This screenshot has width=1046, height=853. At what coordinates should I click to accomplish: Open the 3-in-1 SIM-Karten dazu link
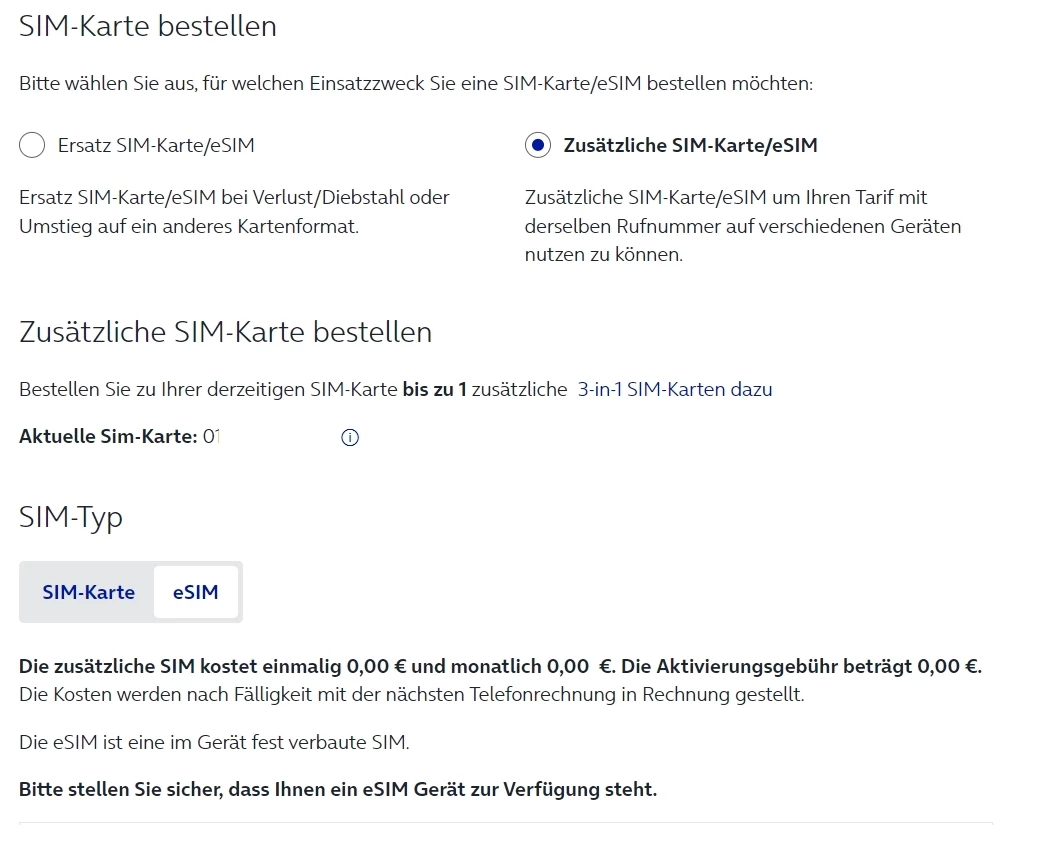point(675,390)
